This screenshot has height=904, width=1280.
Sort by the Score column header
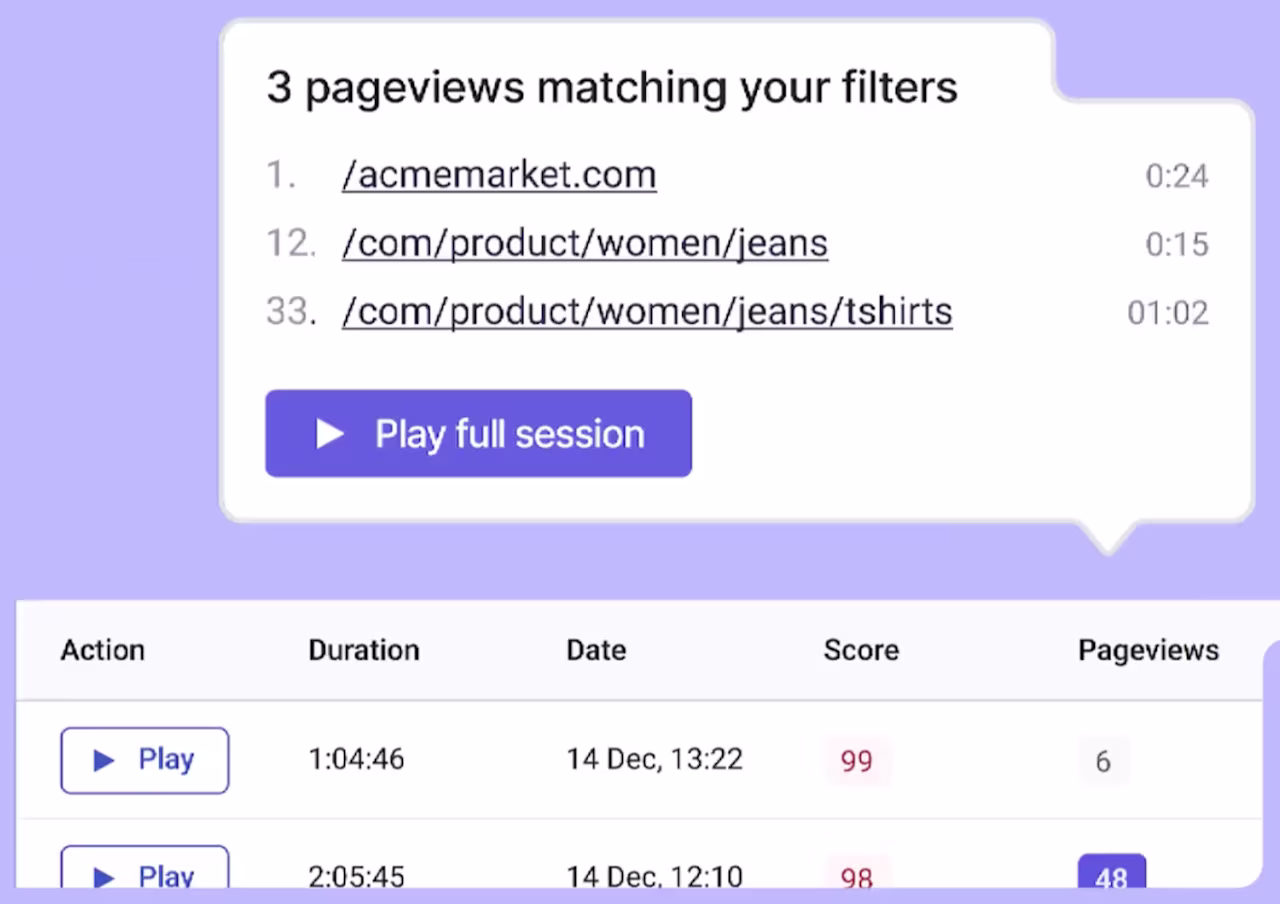(861, 650)
